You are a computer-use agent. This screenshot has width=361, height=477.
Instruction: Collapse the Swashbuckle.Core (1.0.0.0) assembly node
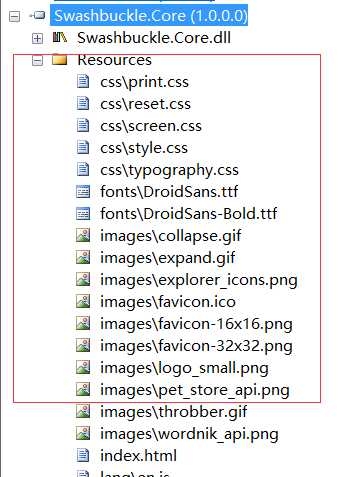(14, 16)
